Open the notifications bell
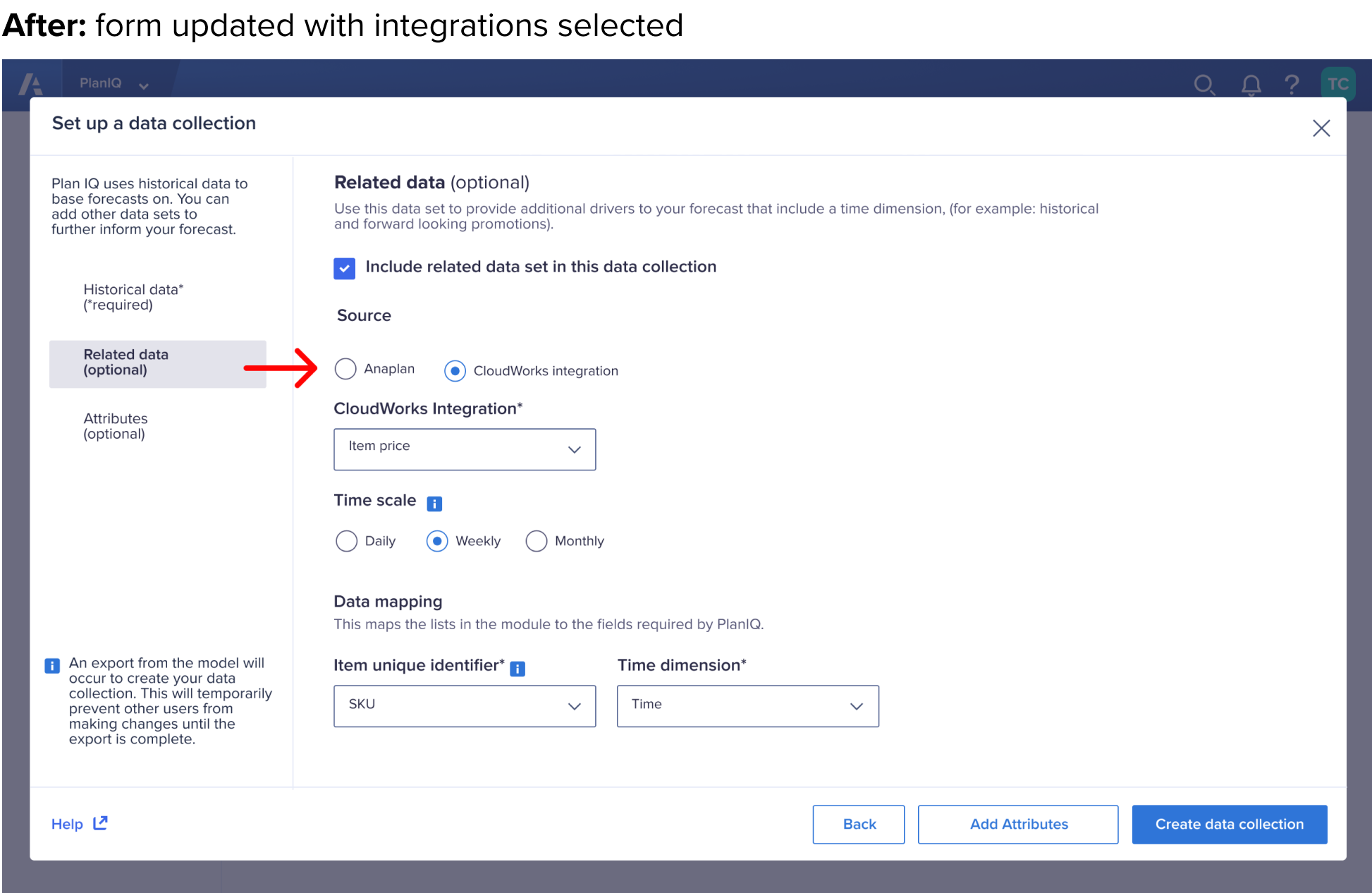Screen dimensions: 1372x893 tap(1251, 85)
